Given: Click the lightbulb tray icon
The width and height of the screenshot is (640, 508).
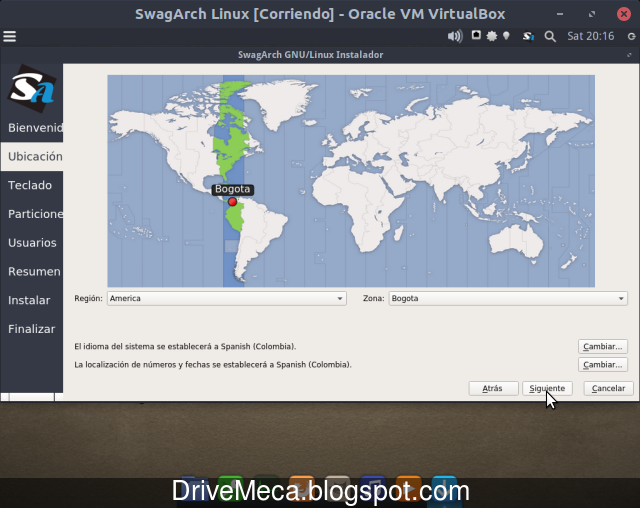Looking at the screenshot, I should 506,36.
